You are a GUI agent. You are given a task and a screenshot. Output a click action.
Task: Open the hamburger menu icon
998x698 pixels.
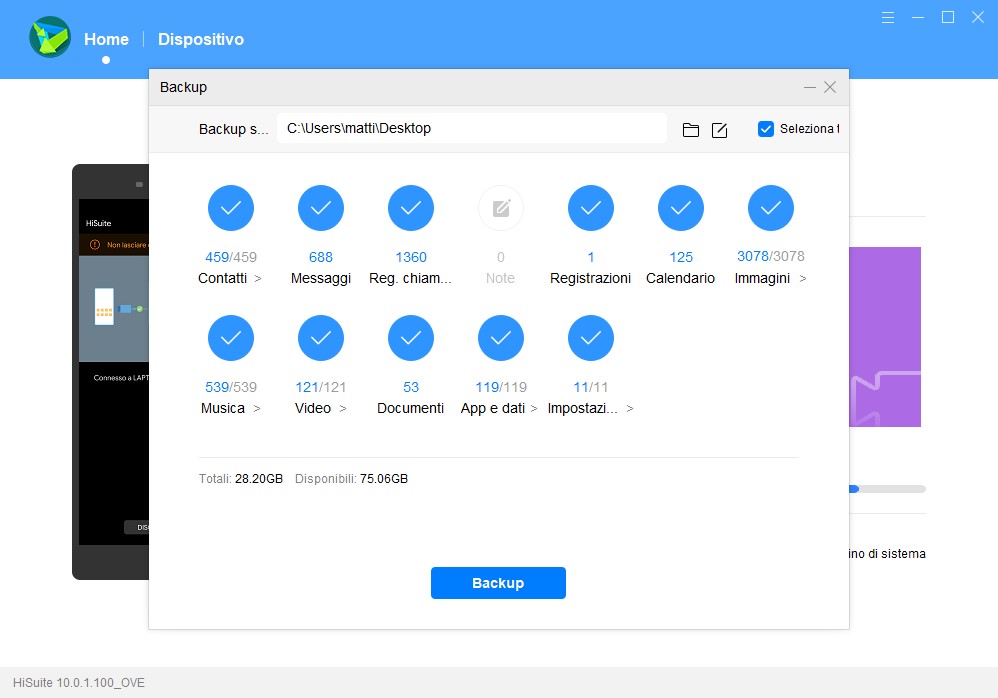[x=888, y=17]
